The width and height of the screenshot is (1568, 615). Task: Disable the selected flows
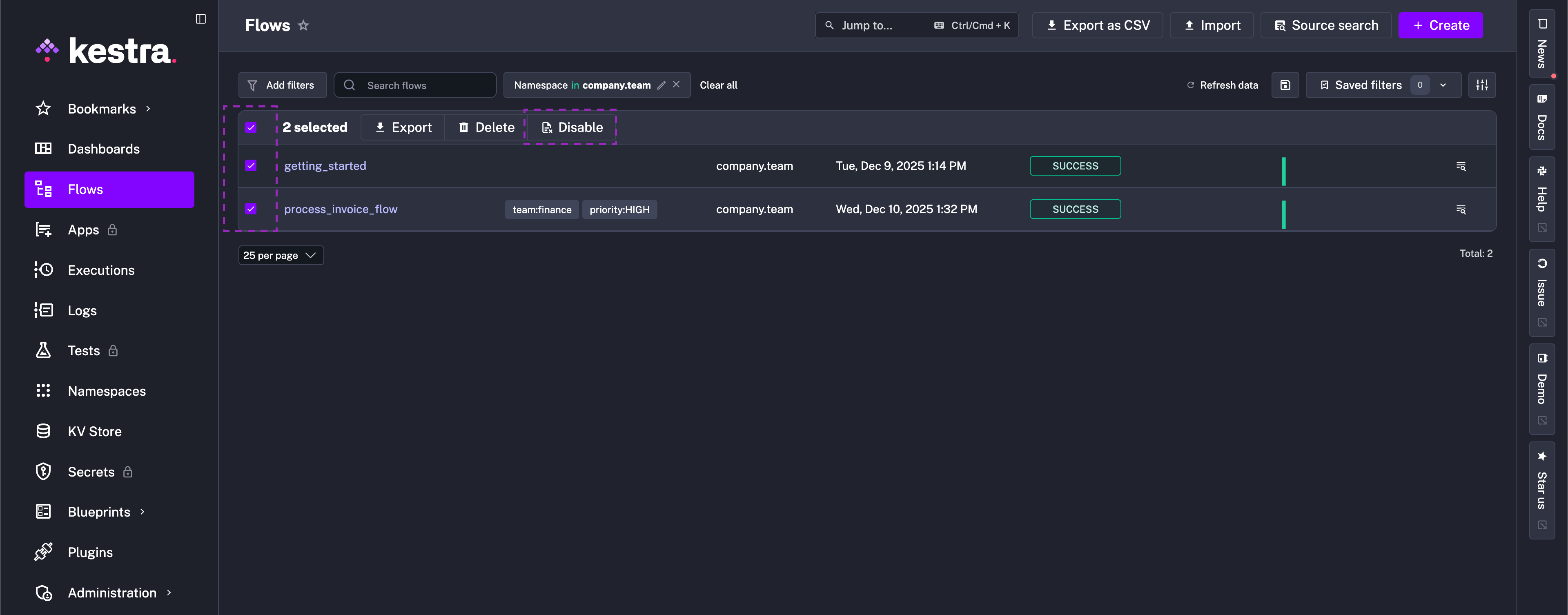572,127
